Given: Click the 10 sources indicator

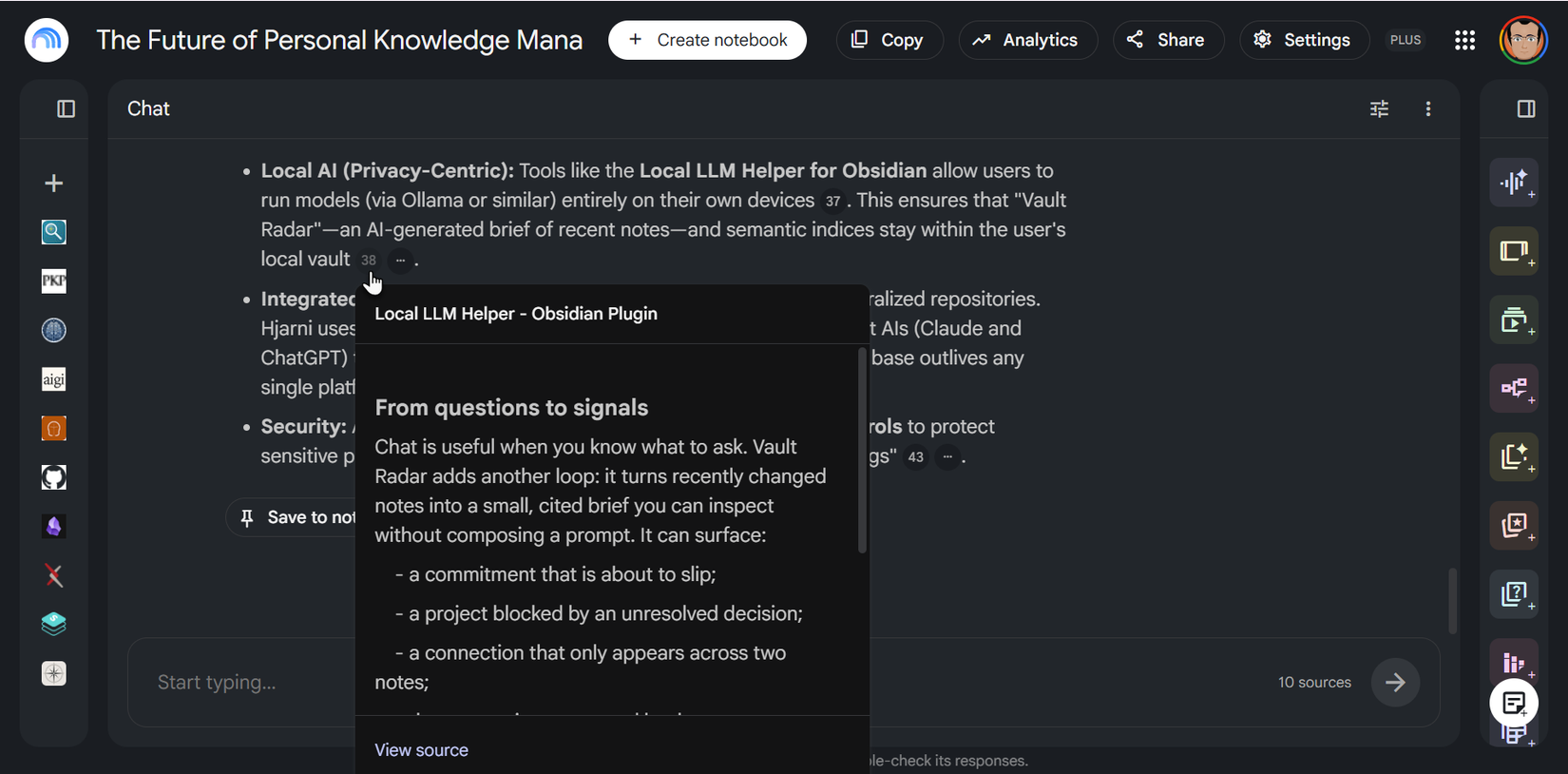Looking at the screenshot, I should coord(1314,683).
